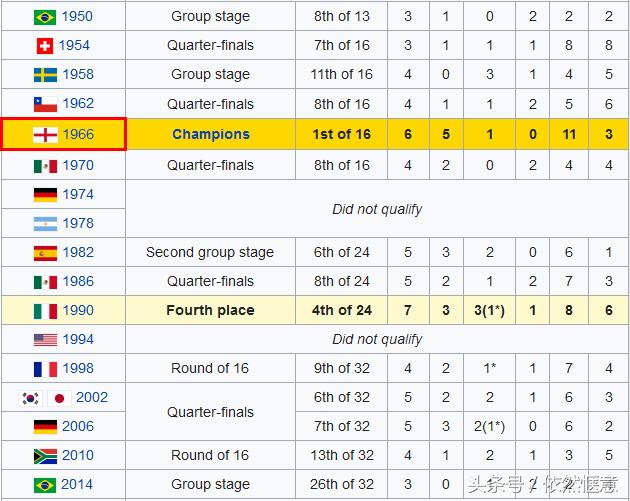
Task: Follow the 2006 World Cup link
Action: pyautogui.click(x=78, y=427)
